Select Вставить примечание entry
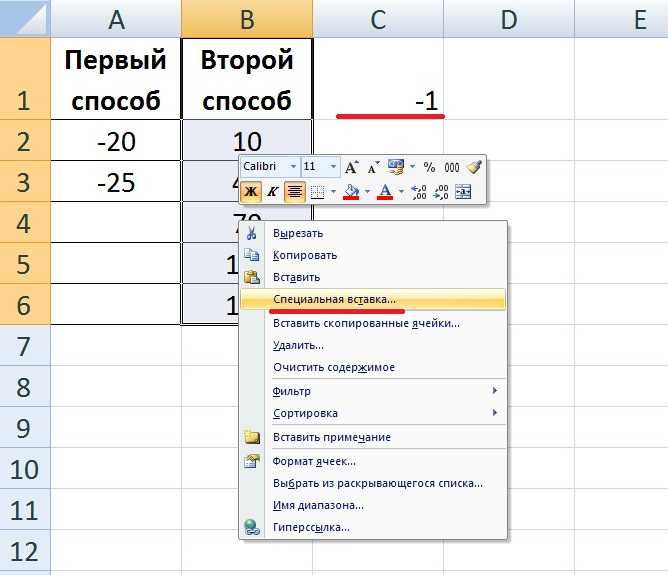The image size is (668, 575). pyautogui.click(x=373, y=437)
